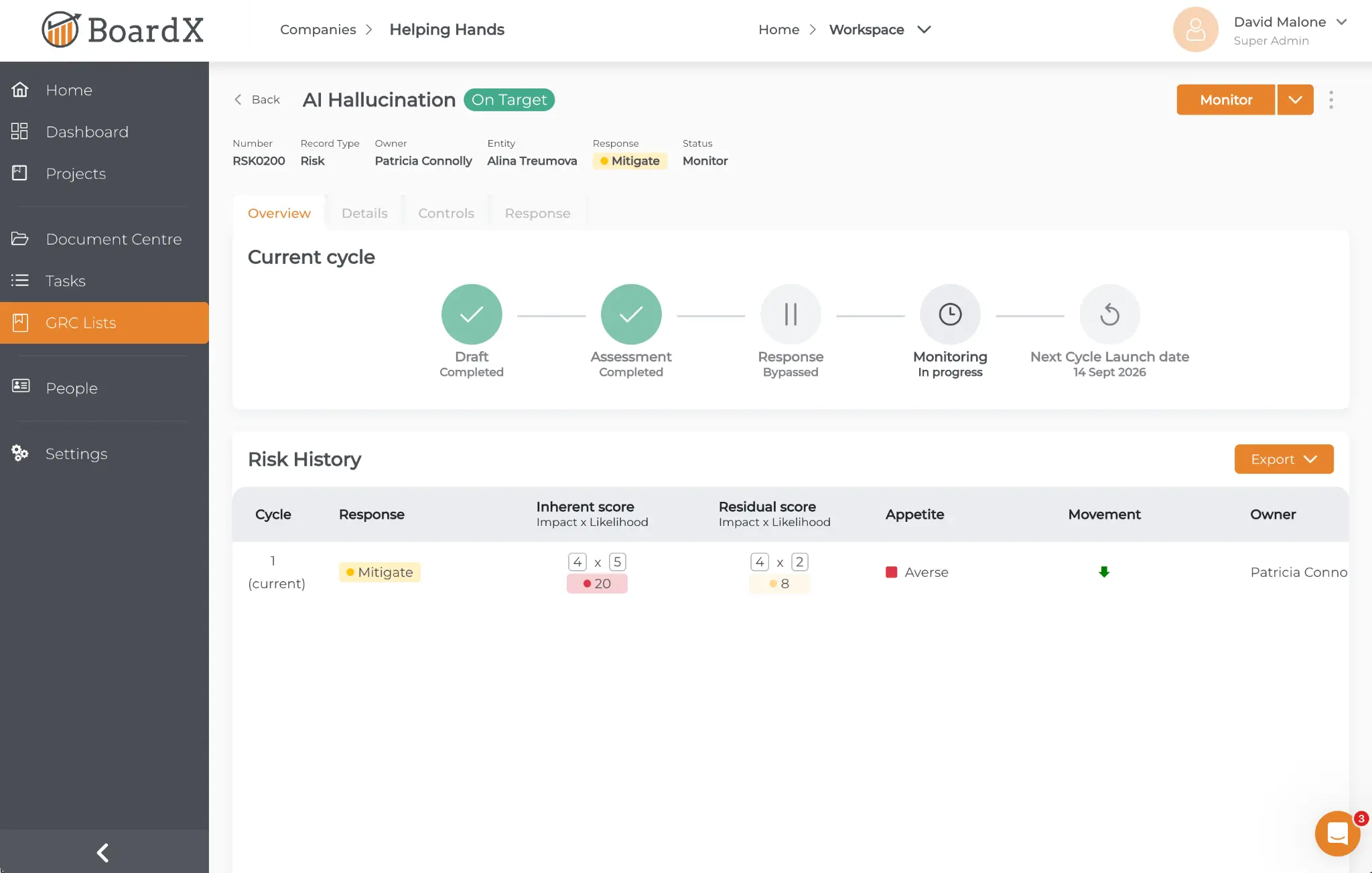Open Document Centre via its folder icon
1372x873 pixels.
pos(20,239)
